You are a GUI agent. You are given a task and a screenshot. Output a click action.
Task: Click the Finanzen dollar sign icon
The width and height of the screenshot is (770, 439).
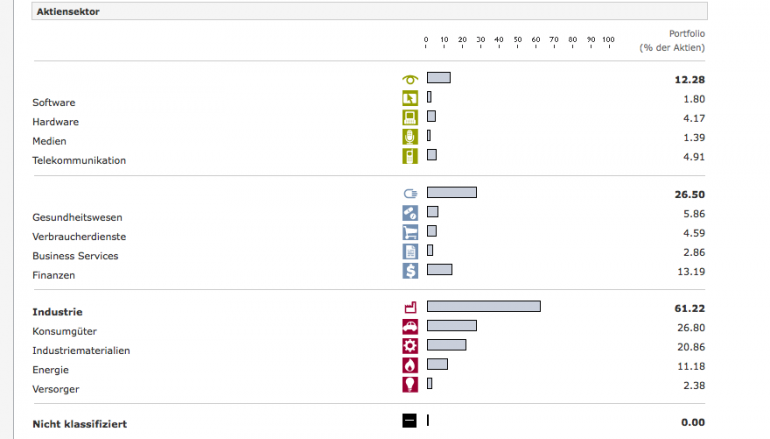tap(409, 270)
